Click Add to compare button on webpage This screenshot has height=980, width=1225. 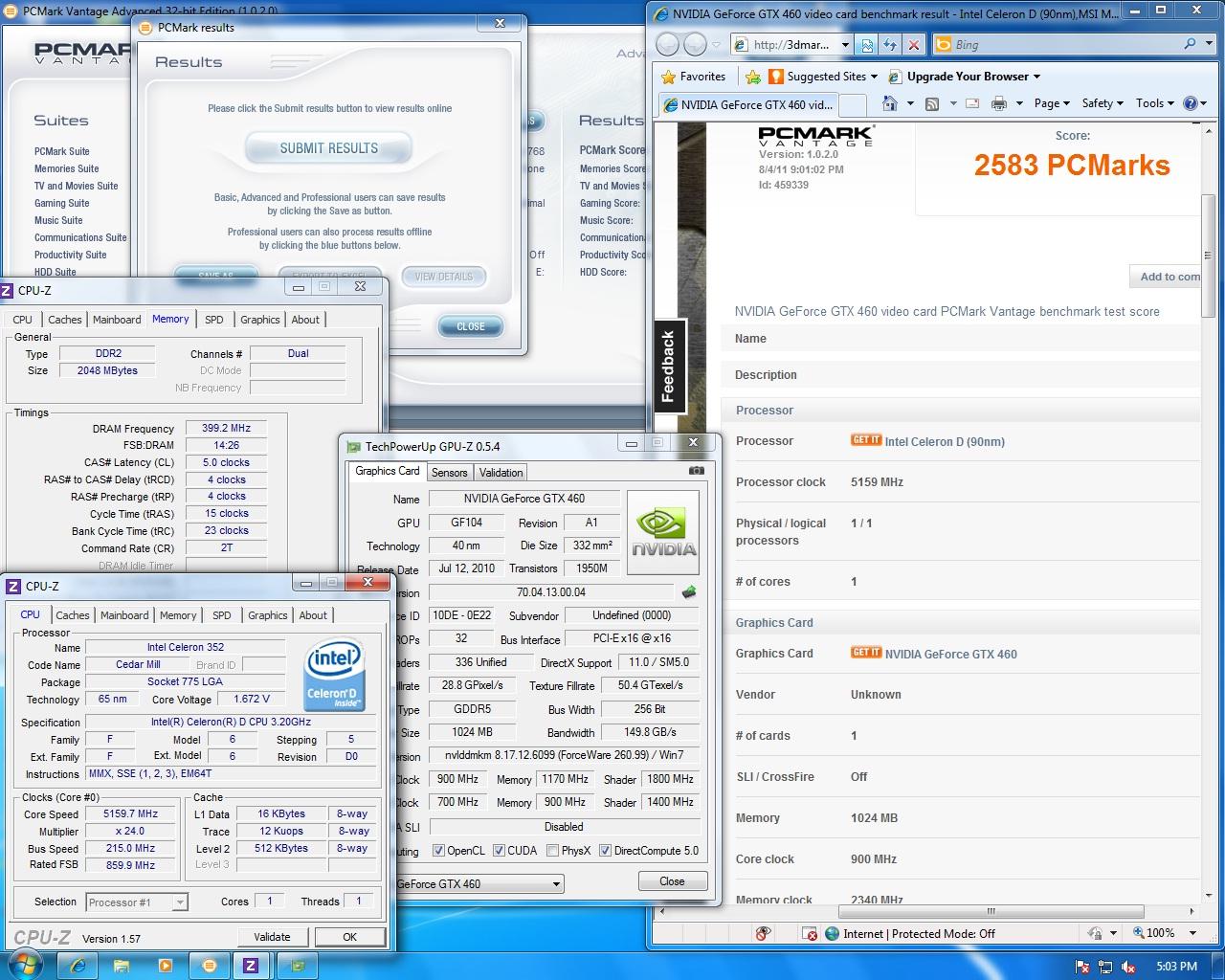pos(1166,277)
